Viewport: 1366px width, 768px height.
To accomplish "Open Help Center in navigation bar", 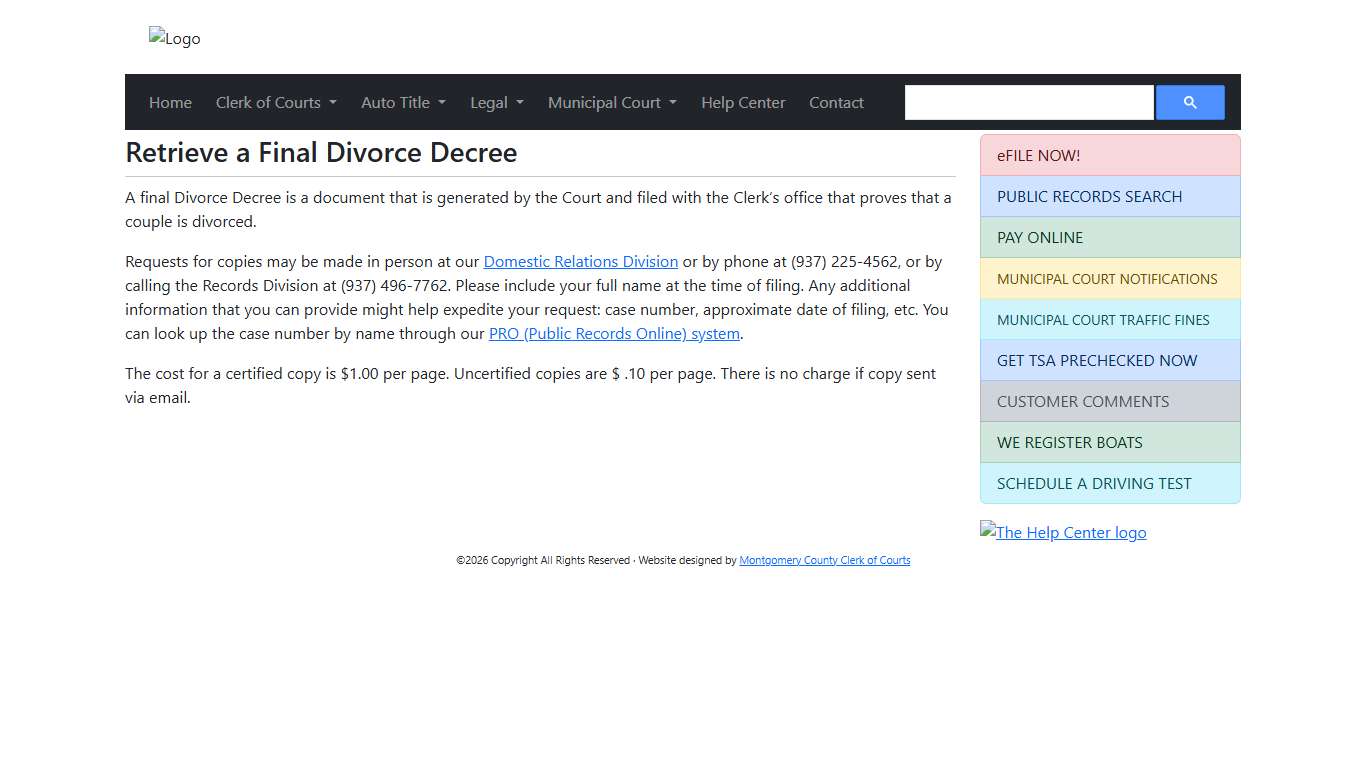I will pyautogui.click(x=743, y=102).
